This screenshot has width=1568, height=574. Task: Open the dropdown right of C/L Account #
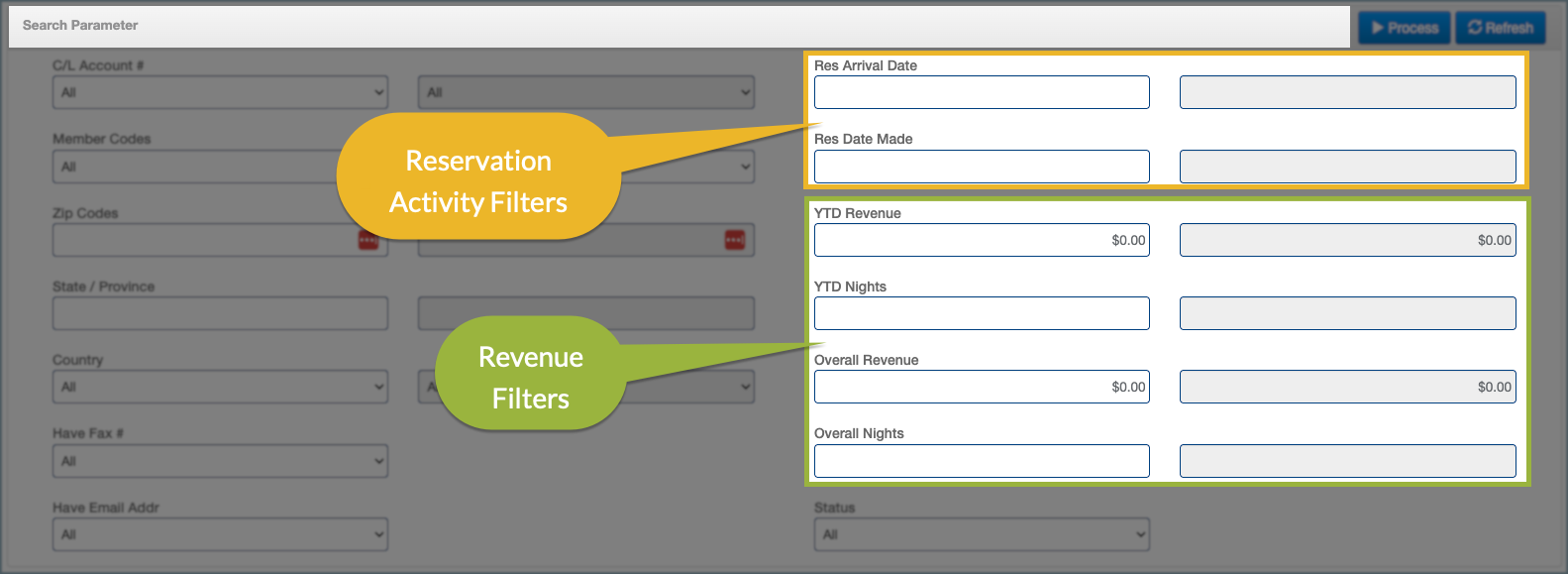pos(585,92)
